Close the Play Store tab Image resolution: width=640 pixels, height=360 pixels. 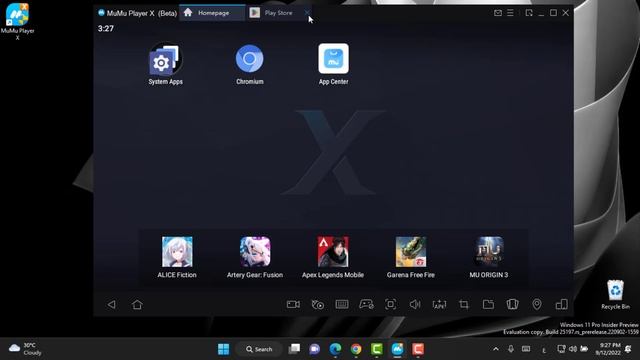pos(307,13)
